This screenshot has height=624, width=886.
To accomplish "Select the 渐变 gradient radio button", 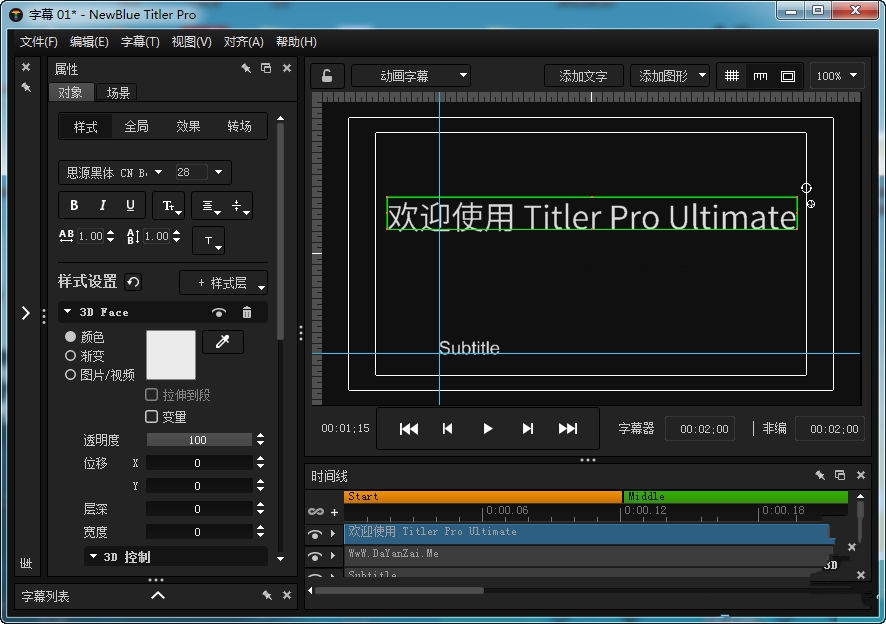I will click(70, 356).
